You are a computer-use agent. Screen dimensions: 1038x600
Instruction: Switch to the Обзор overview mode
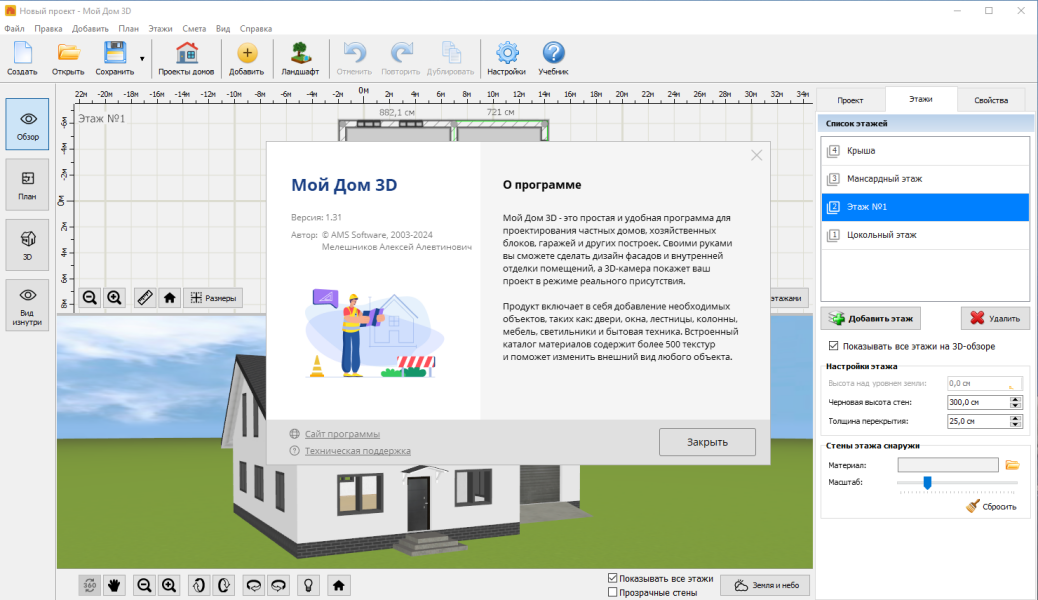tap(27, 125)
